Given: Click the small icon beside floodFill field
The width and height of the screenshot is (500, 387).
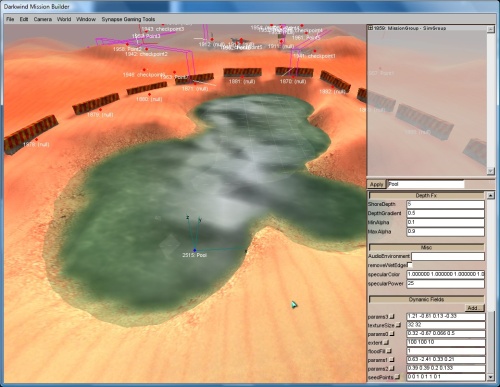Looking at the screenshot, I should tap(389, 351).
